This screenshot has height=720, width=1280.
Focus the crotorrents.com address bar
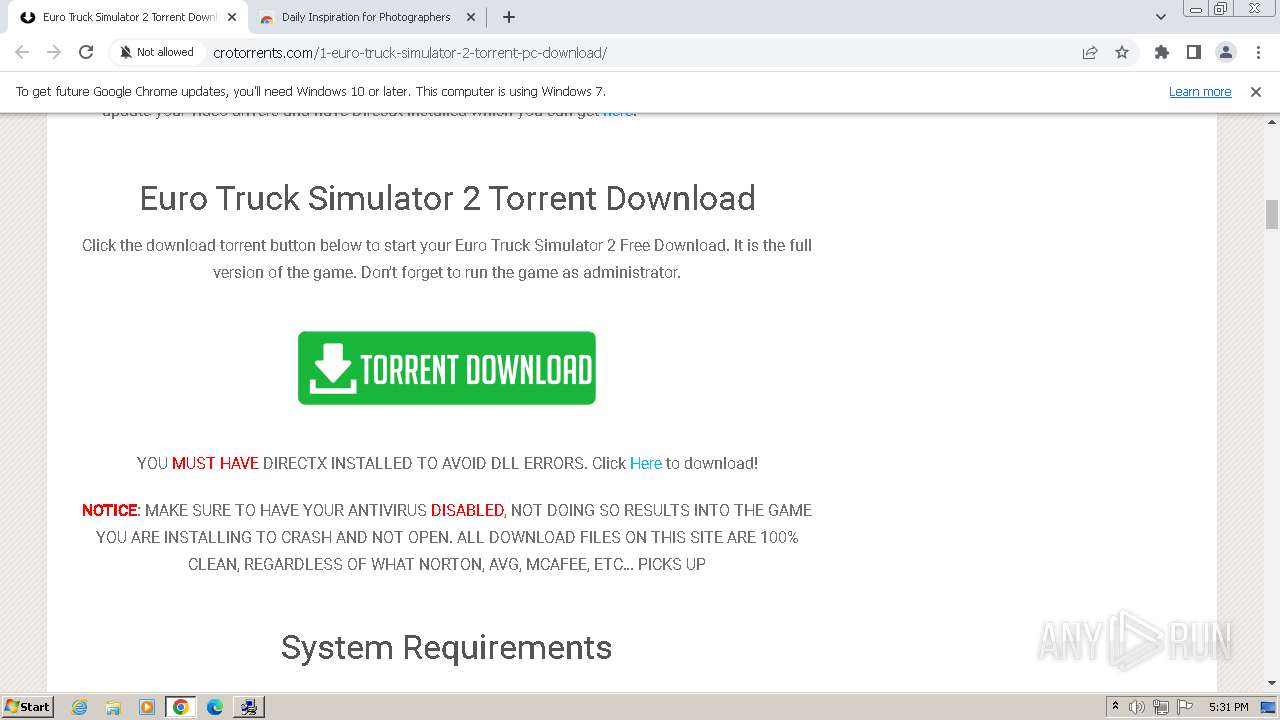(410, 53)
